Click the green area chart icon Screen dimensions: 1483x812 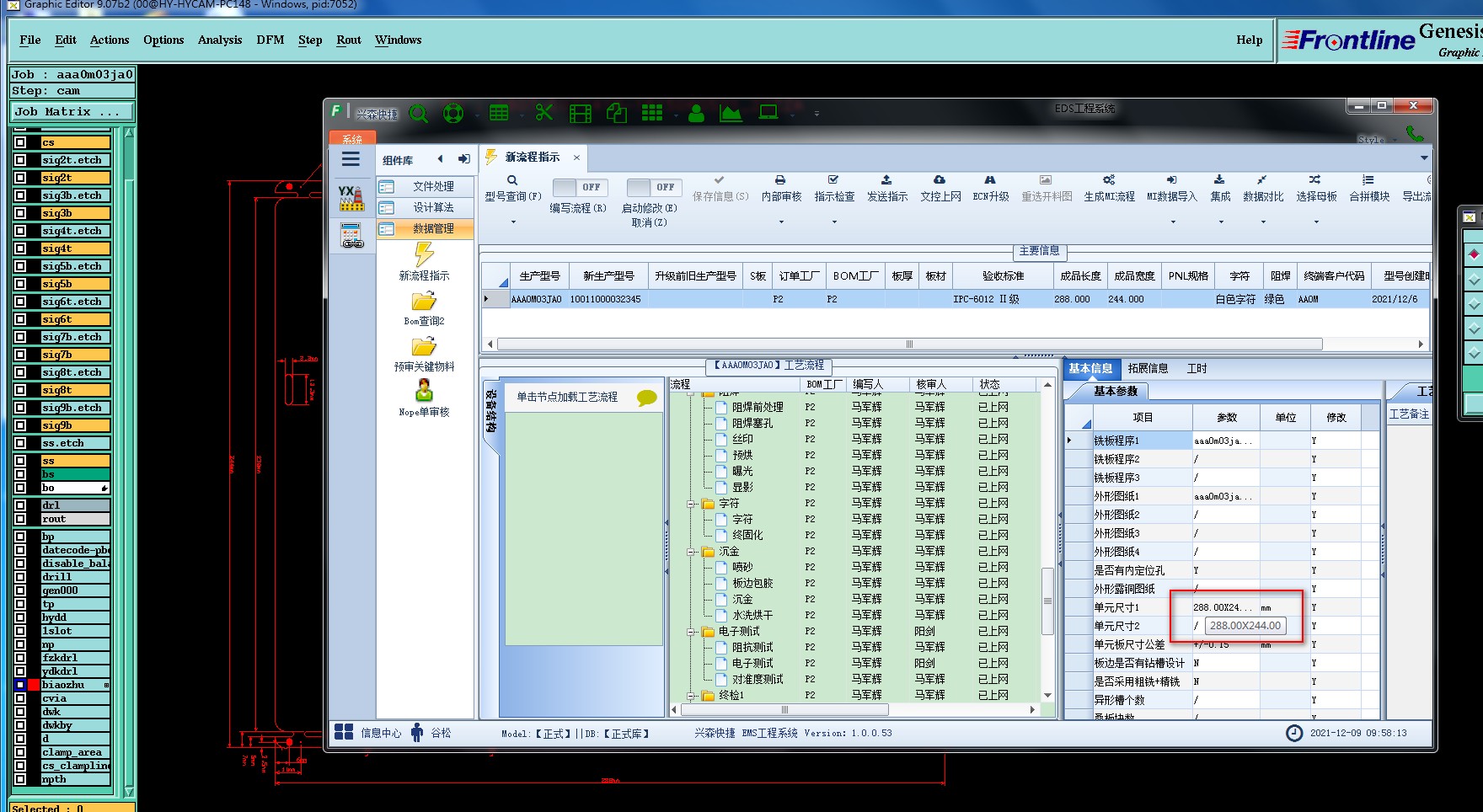(731, 113)
